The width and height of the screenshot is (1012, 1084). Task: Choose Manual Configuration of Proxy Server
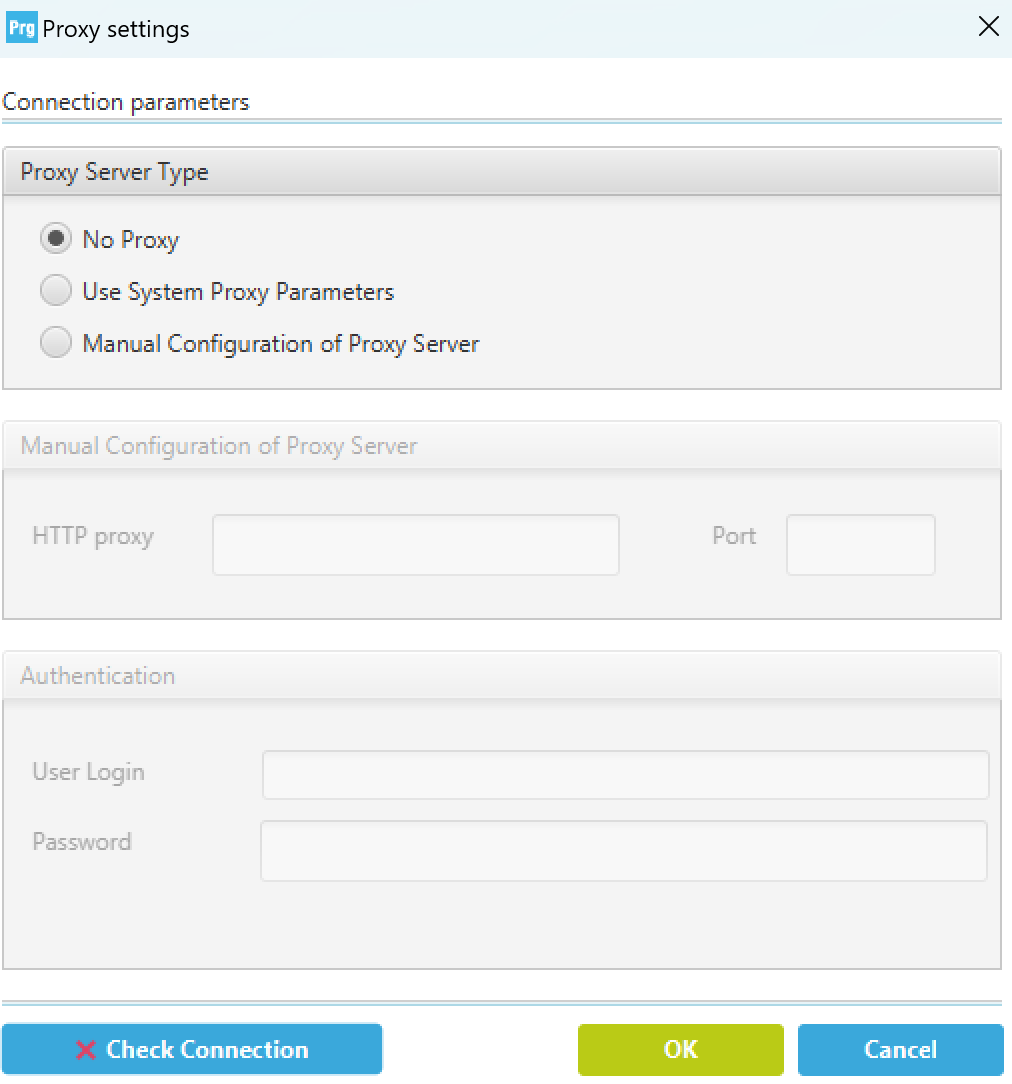pos(57,342)
